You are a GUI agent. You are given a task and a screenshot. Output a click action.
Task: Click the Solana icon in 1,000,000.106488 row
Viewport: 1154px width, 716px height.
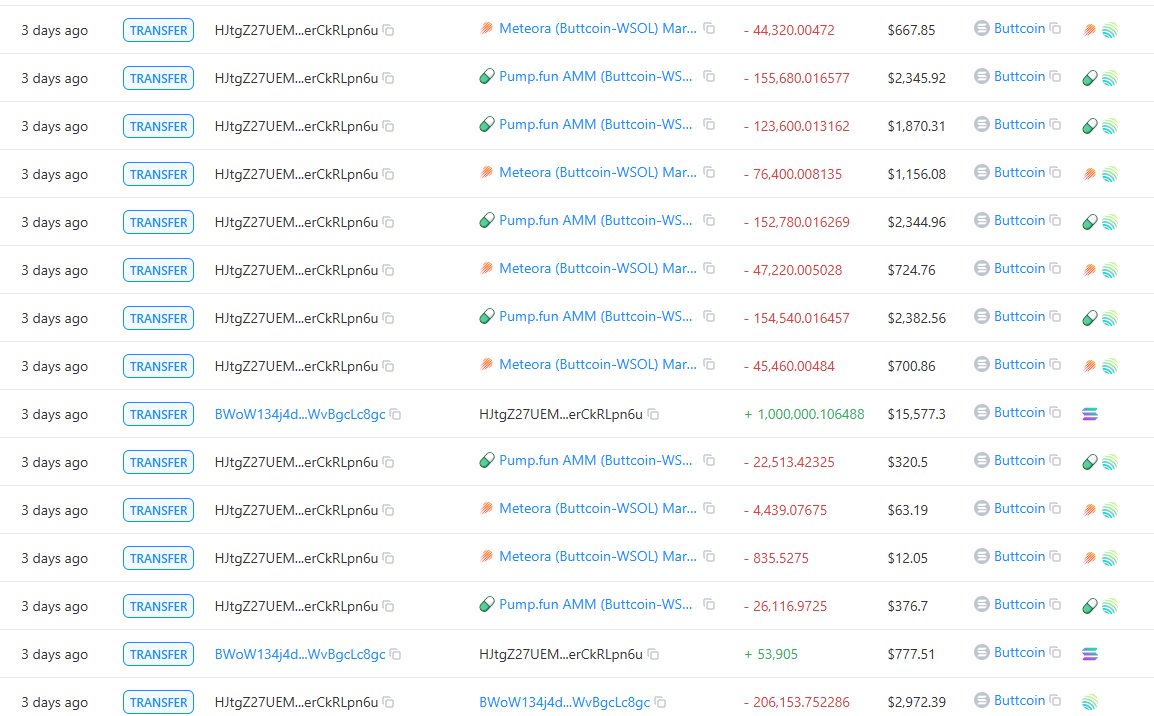(x=1090, y=414)
